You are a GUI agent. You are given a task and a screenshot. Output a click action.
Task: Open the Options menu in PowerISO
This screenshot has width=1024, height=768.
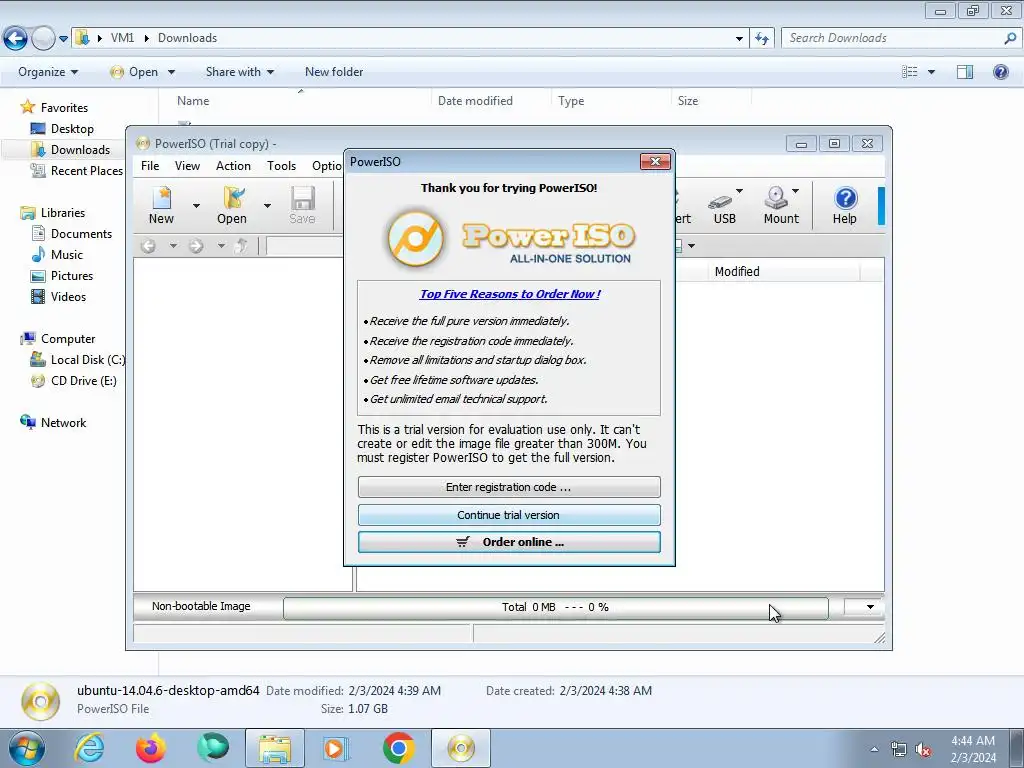coord(327,166)
